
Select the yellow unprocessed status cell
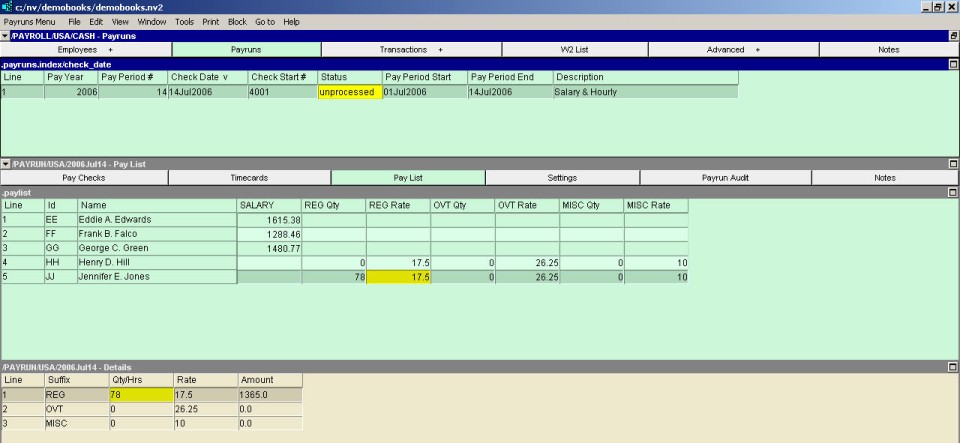click(x=349, y=92)
